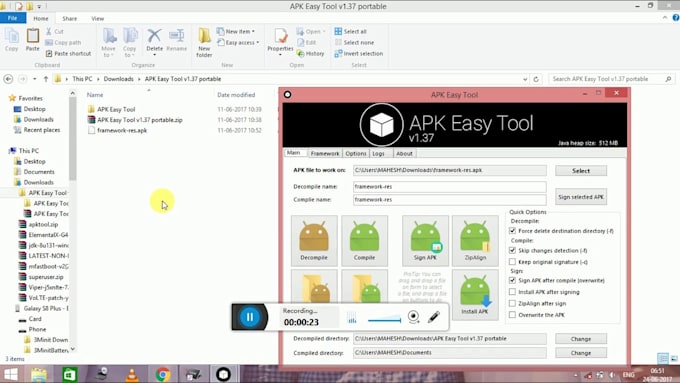Click Select all in Explorer ribbon
The image size is (680, 383).
coord(350,32)
